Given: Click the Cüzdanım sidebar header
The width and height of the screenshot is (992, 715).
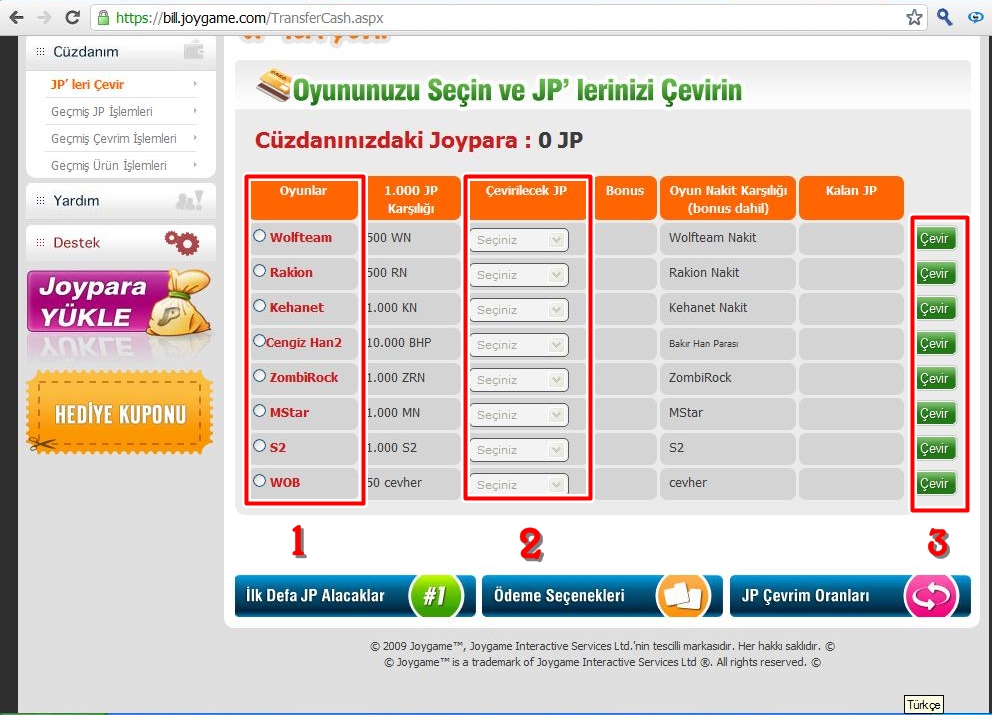Looking at the screenshot, I should (121, 51).
